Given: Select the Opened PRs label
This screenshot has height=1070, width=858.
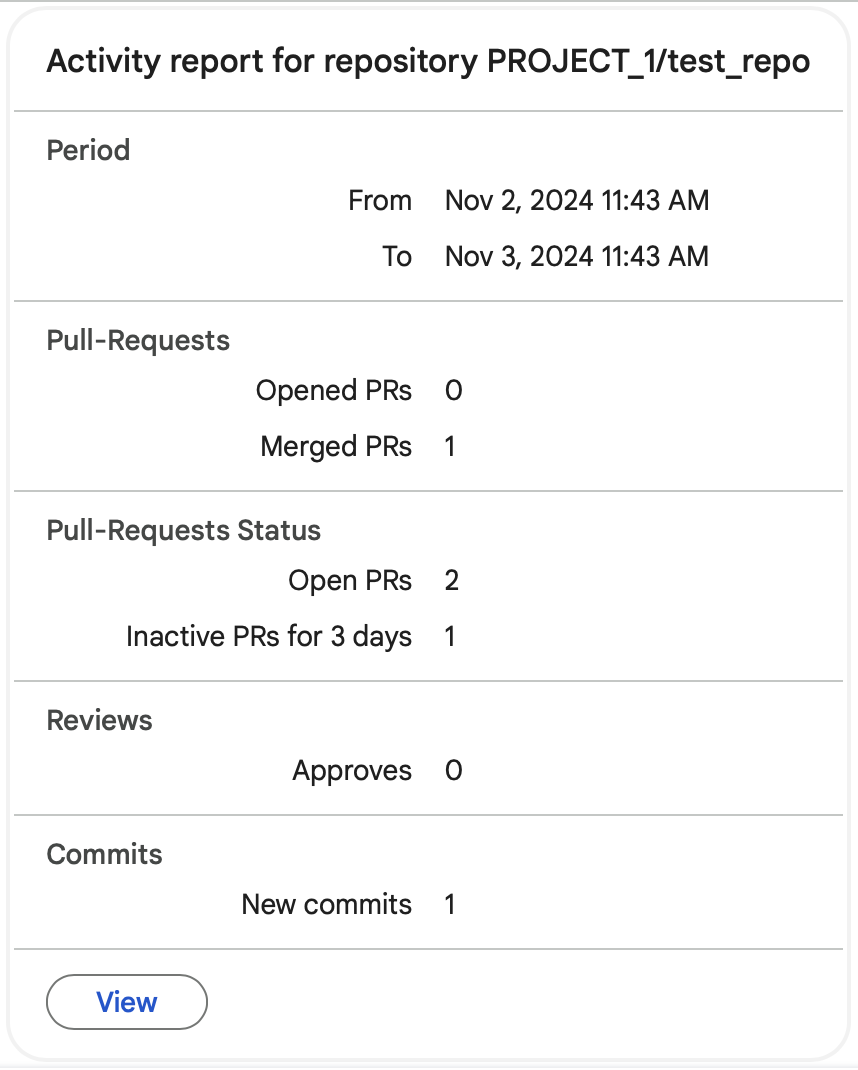Looking at the screenshot, I should click(x=334, y=390).
